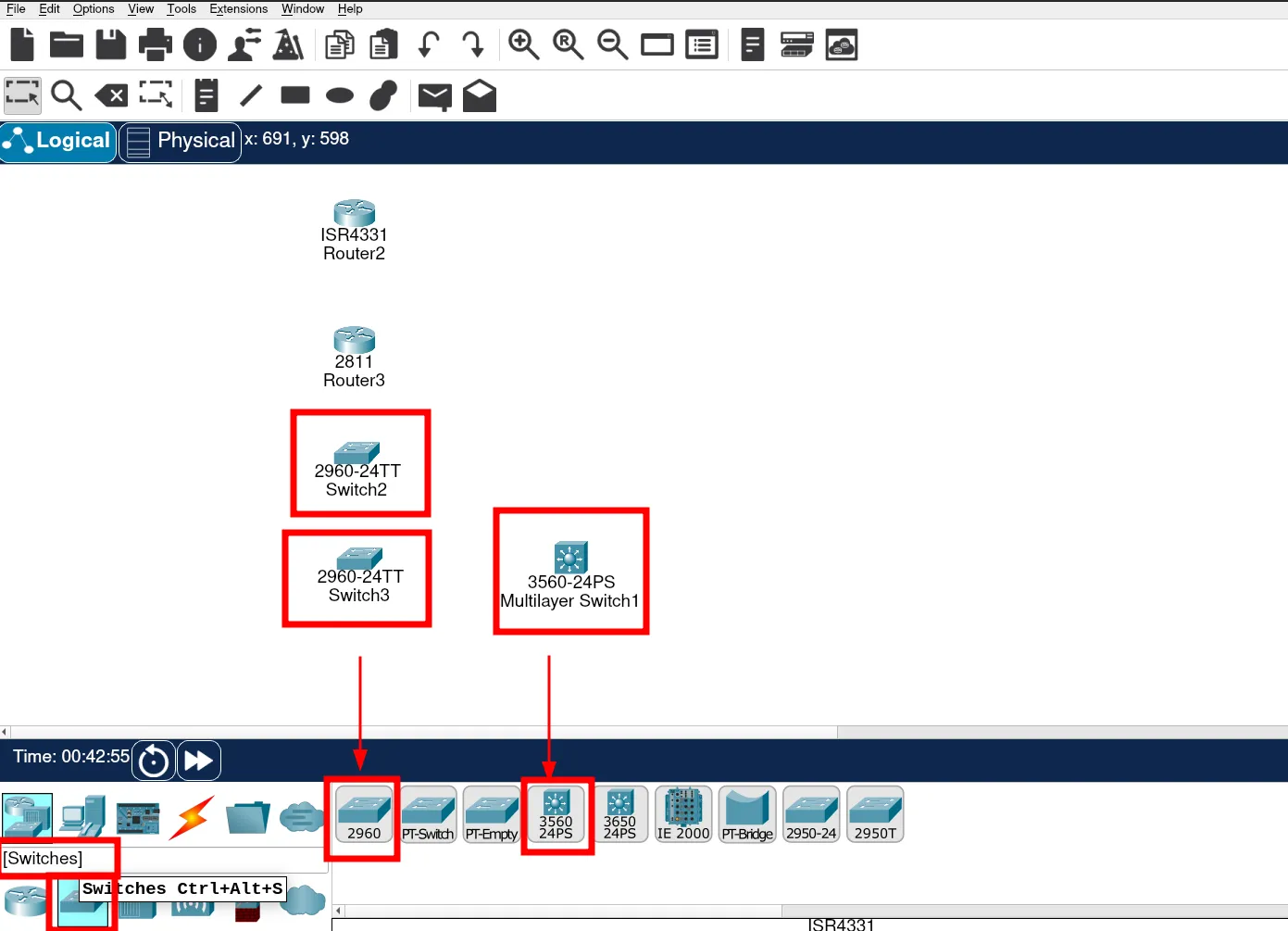Switch to Physical workspace view
Image resolution: width=1288 pixels, height=931 pixels.
(181, 141)
